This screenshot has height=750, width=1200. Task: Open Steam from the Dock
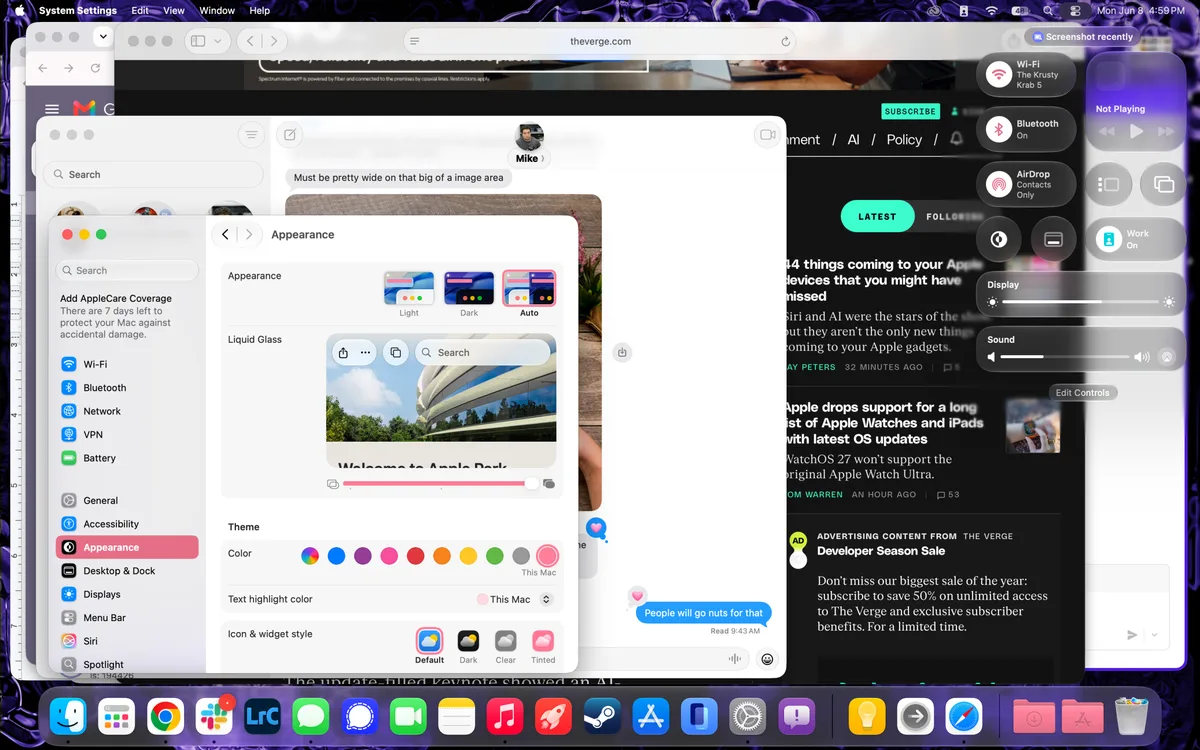(x=602, y=716)
